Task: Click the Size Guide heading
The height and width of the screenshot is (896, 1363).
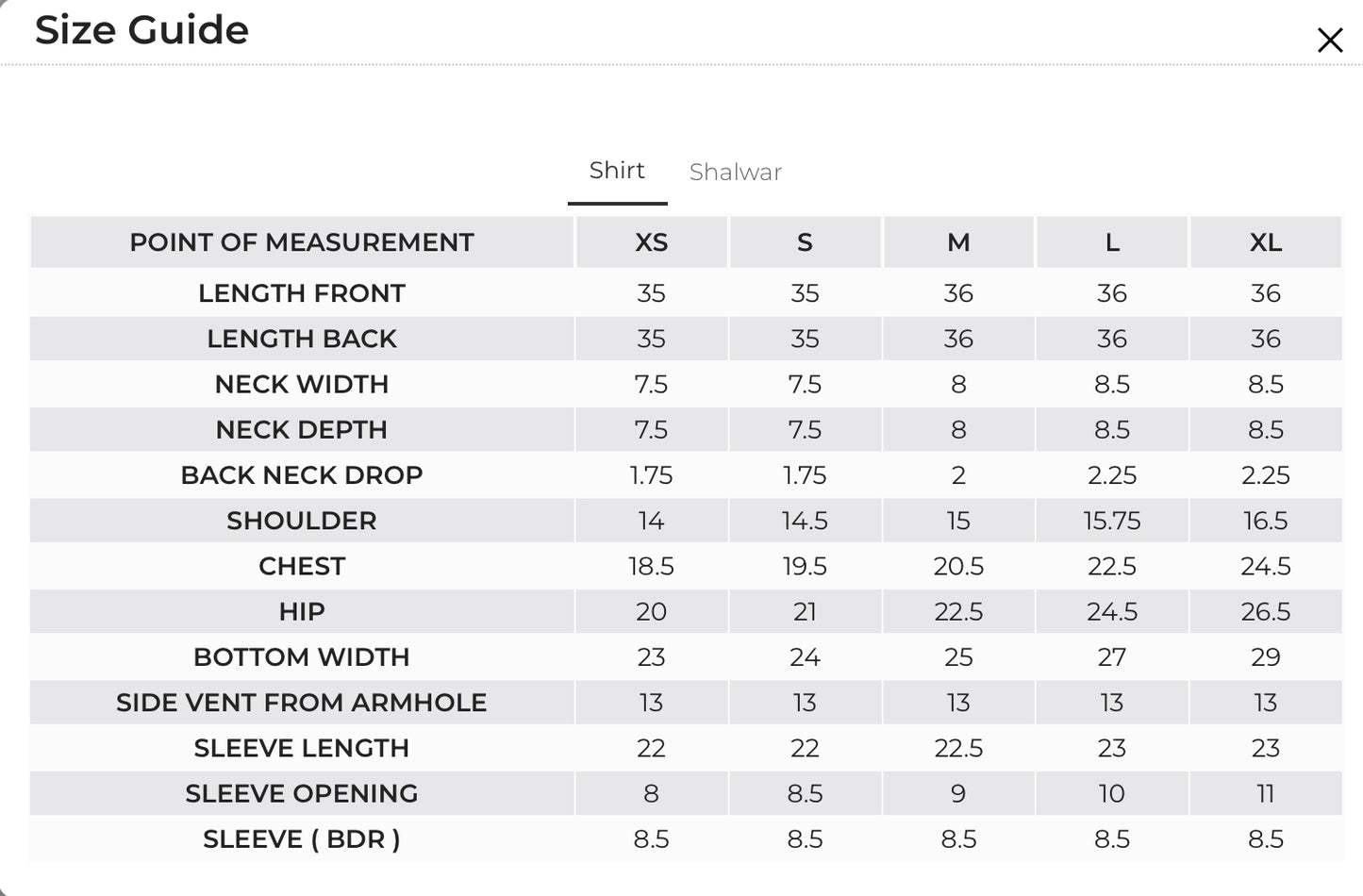Action: 141,30
